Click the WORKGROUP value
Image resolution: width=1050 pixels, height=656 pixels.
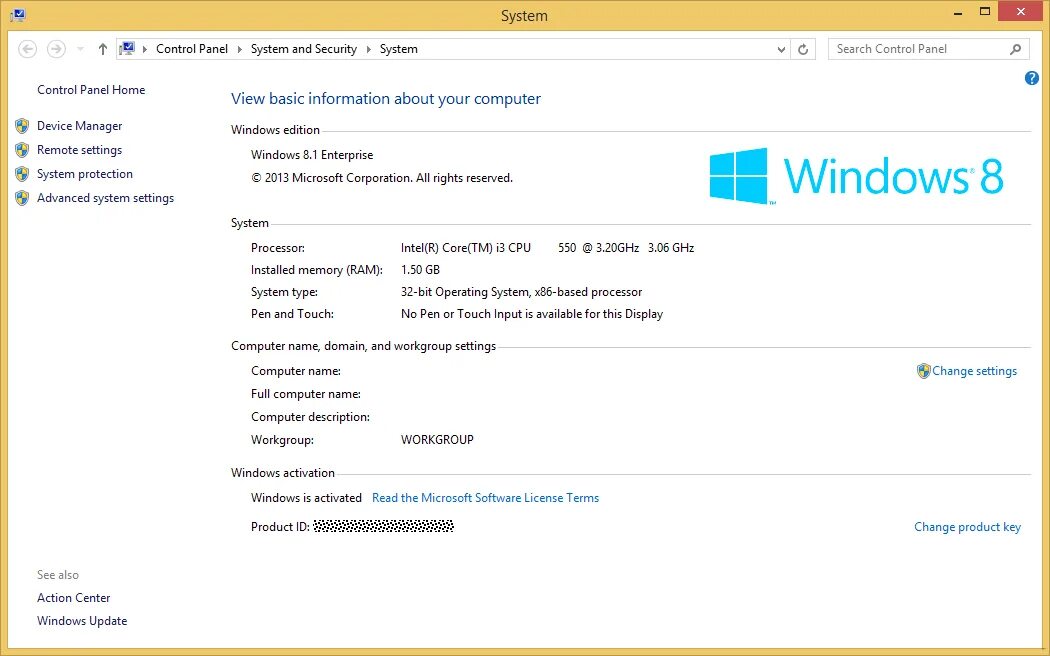tap(437, 440)
